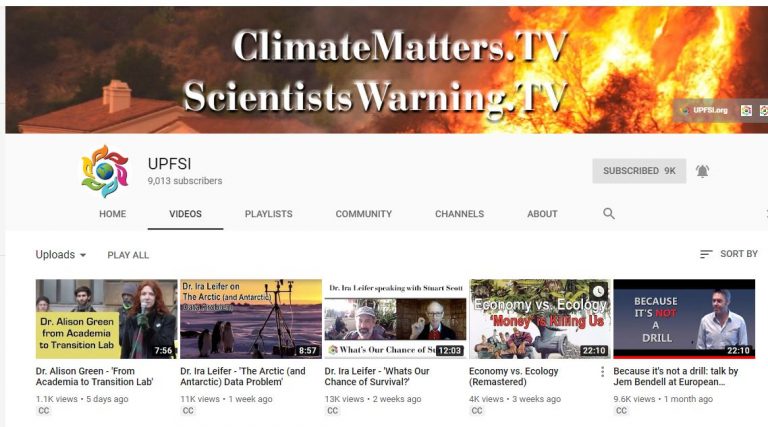Open the Arctic Data Problem video thumbnail

tap(251, 319)
